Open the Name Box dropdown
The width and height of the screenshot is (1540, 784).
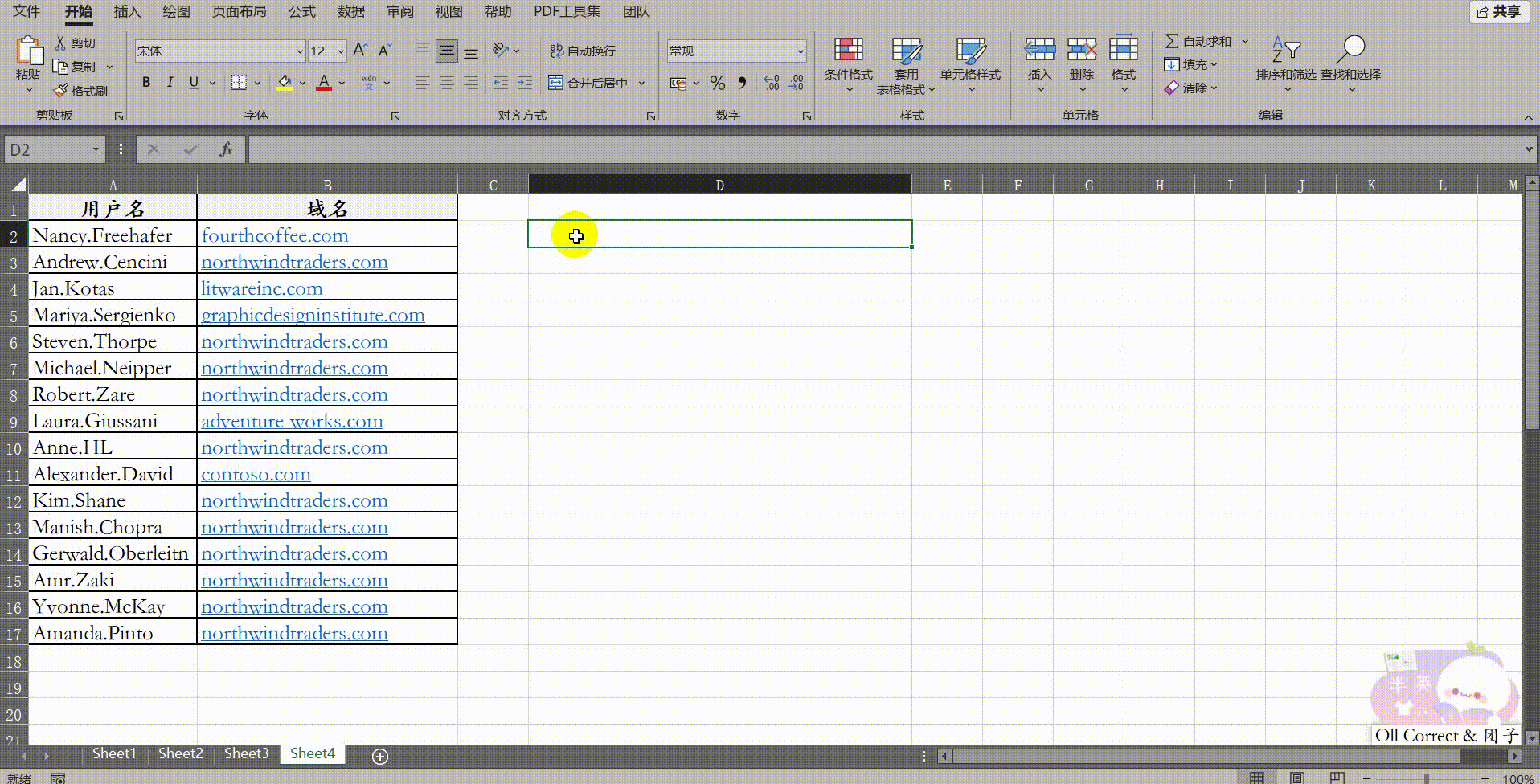[x=96, y=149]
